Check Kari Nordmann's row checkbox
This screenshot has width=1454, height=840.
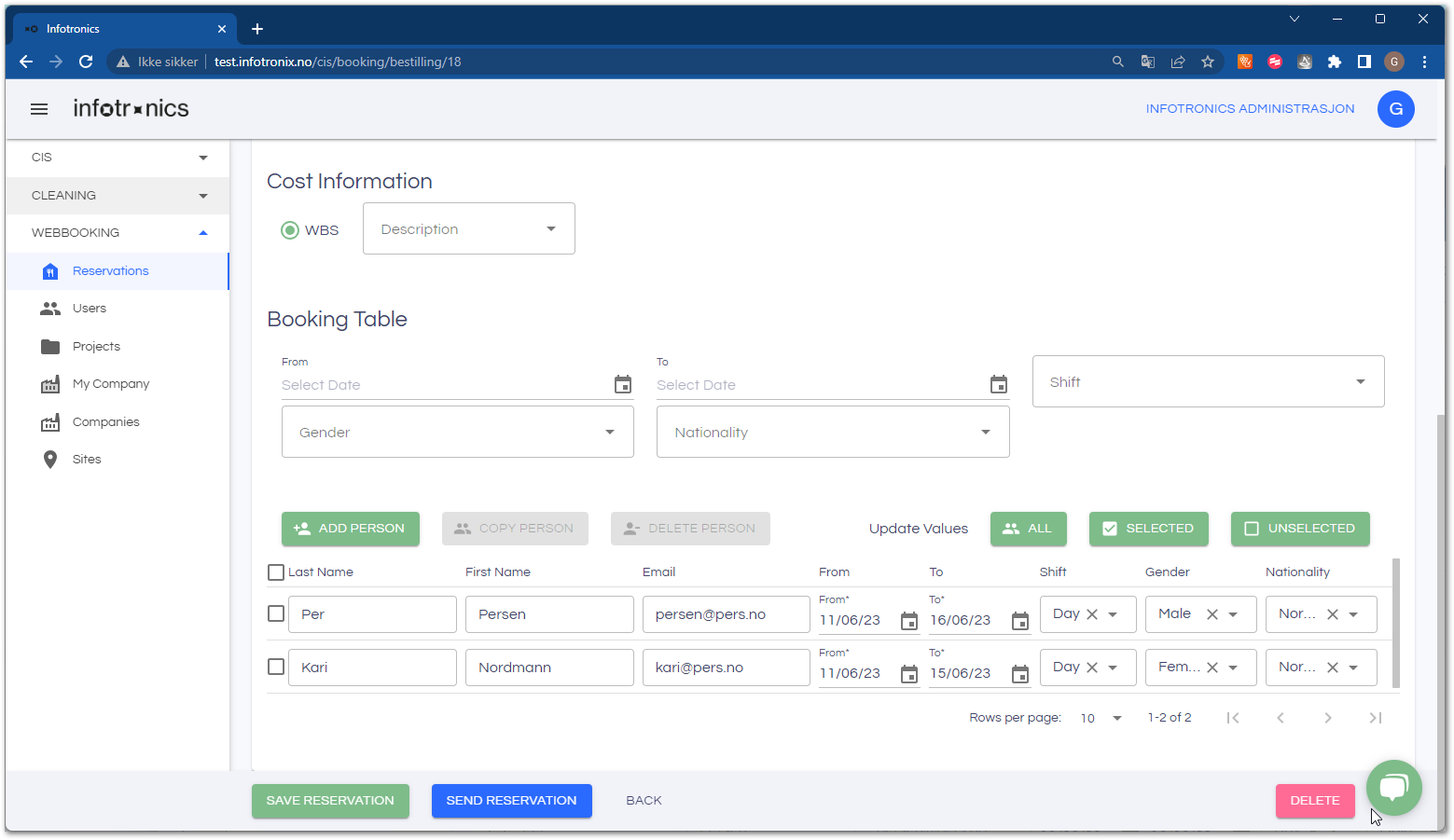tap(275, 667)
